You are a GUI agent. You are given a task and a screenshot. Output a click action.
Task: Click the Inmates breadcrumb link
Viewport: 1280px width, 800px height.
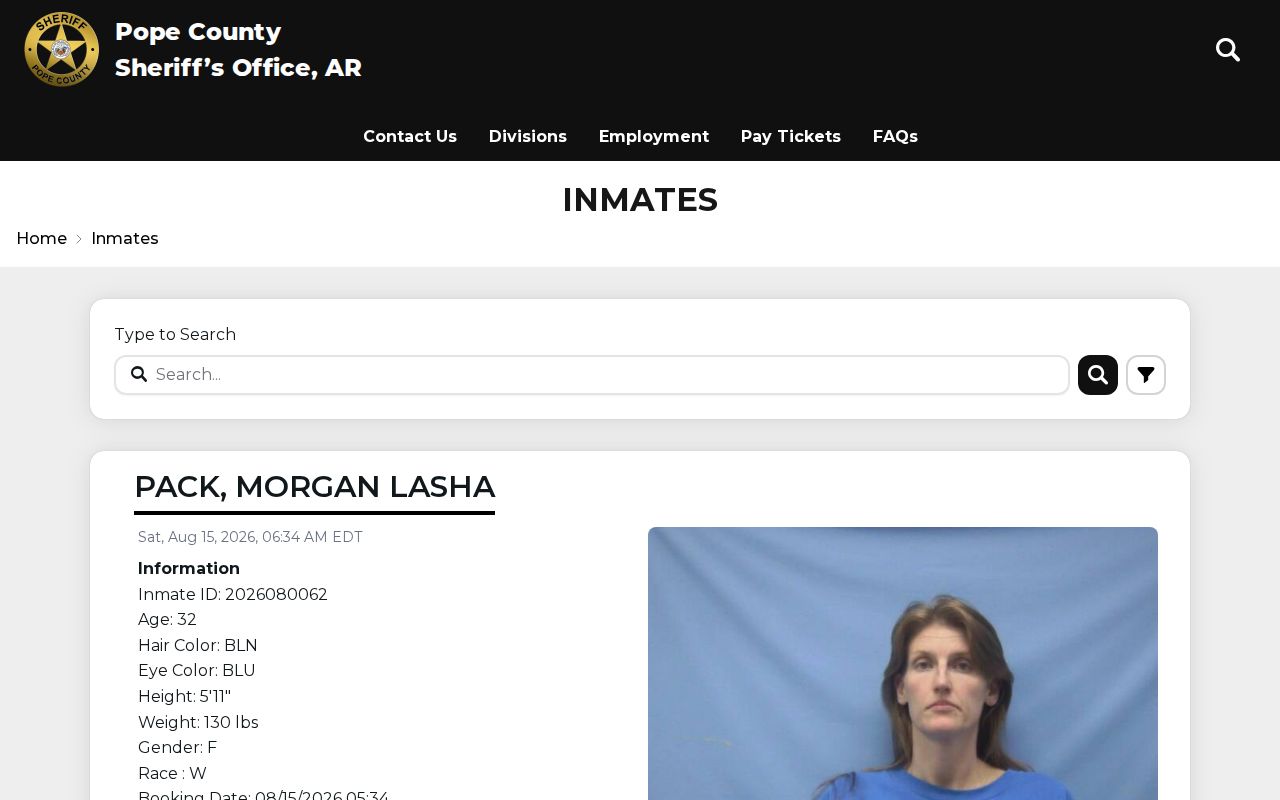click(x=125, y=238)
